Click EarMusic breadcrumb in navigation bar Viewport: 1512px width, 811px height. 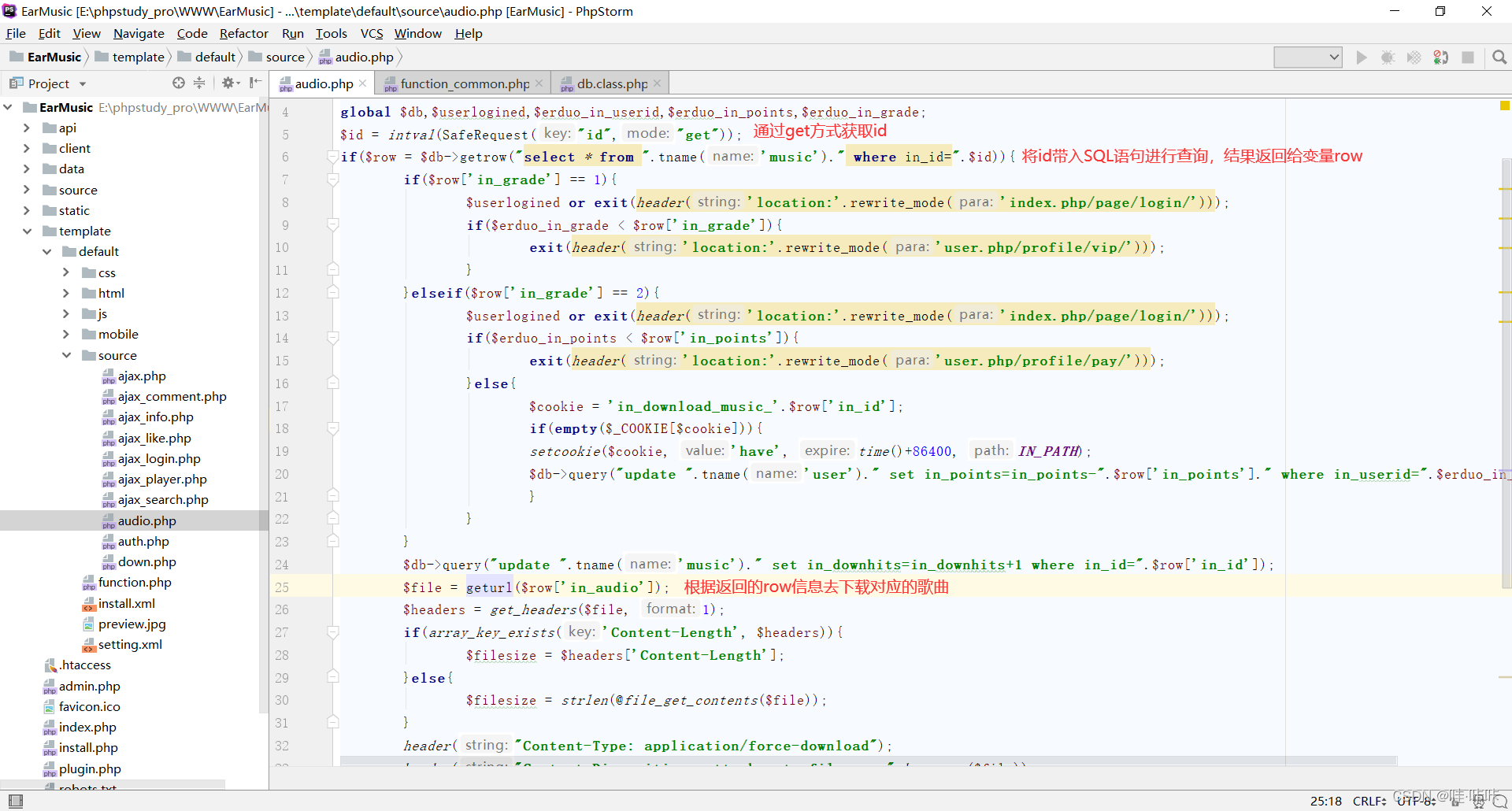tap(46, 57)
